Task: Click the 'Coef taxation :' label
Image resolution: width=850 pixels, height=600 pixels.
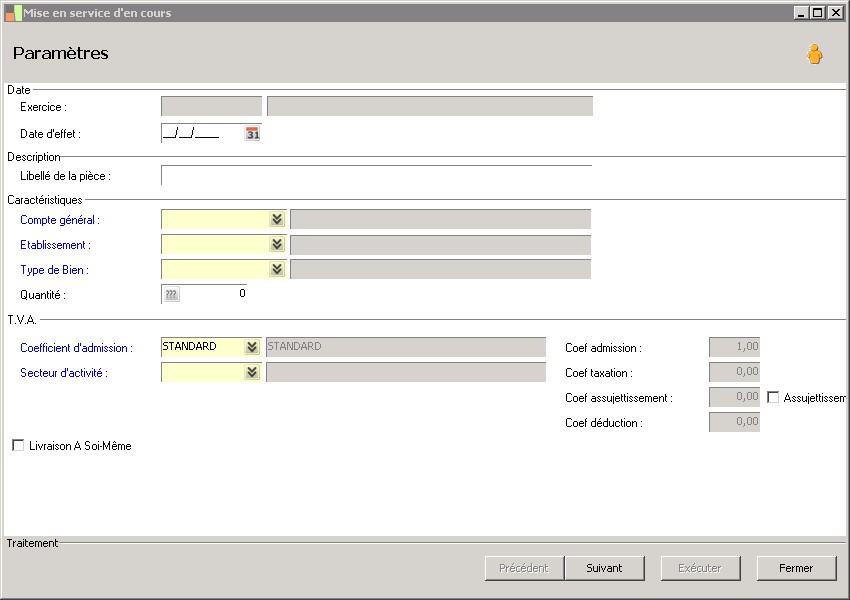Action: pos(599,373)
